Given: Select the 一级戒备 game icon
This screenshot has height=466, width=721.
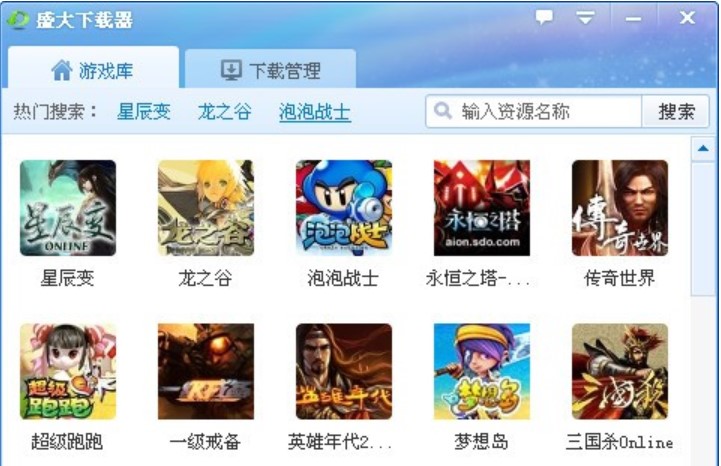Looking at the screenshot, I should (206, 371).
